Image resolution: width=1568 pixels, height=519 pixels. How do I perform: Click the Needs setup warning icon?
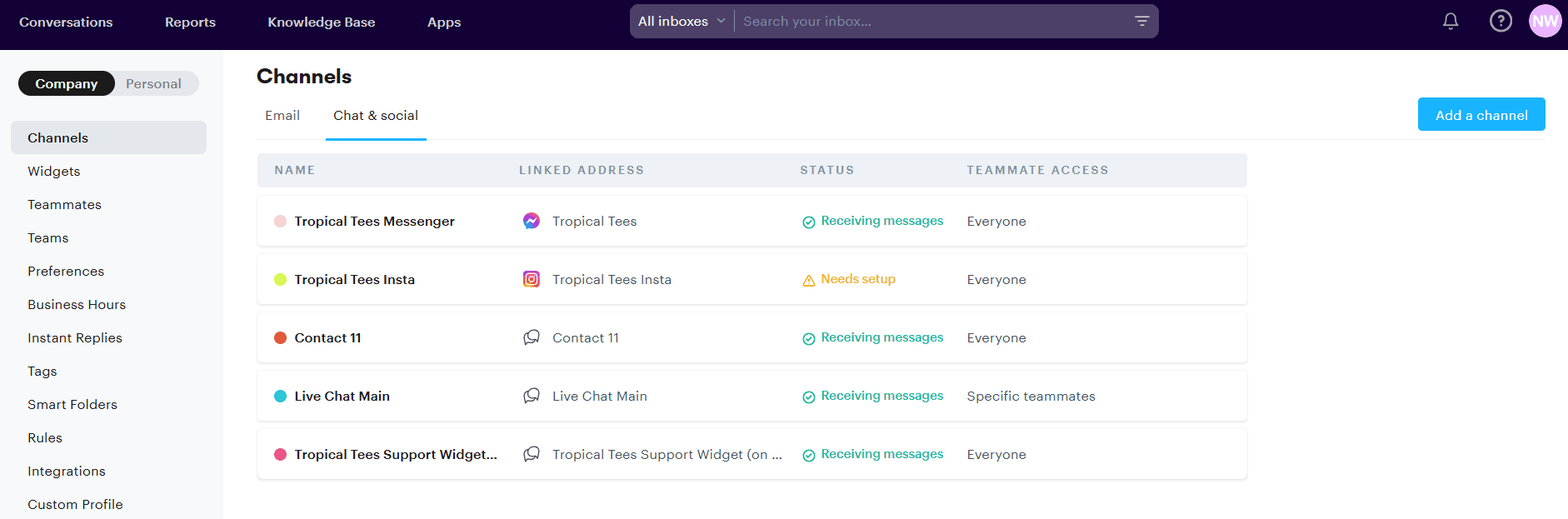808,280
